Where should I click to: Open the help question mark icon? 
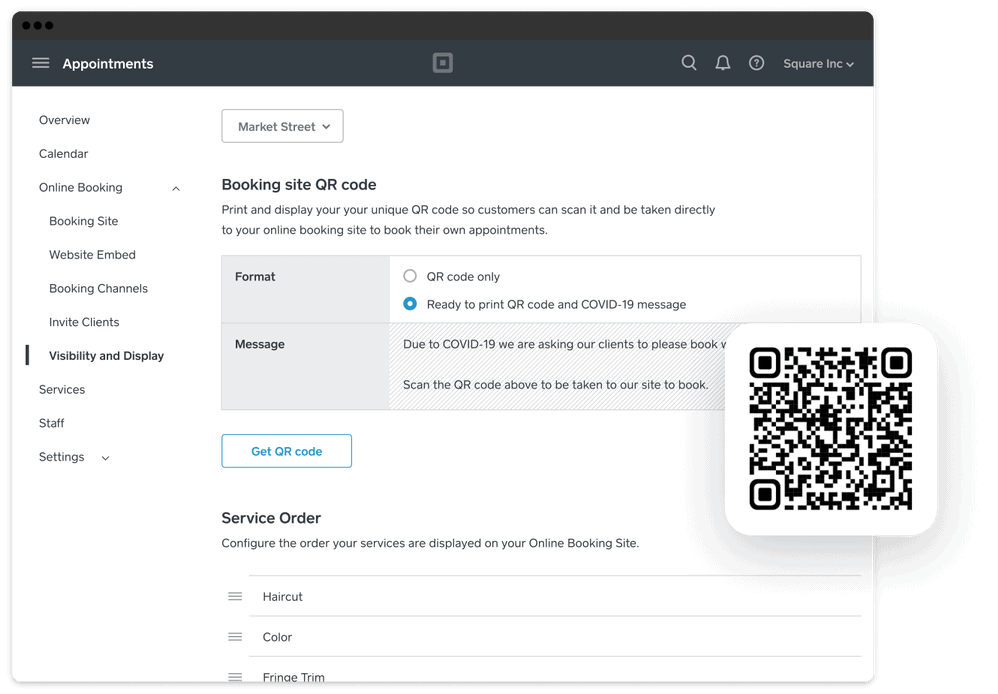[756, 63]
